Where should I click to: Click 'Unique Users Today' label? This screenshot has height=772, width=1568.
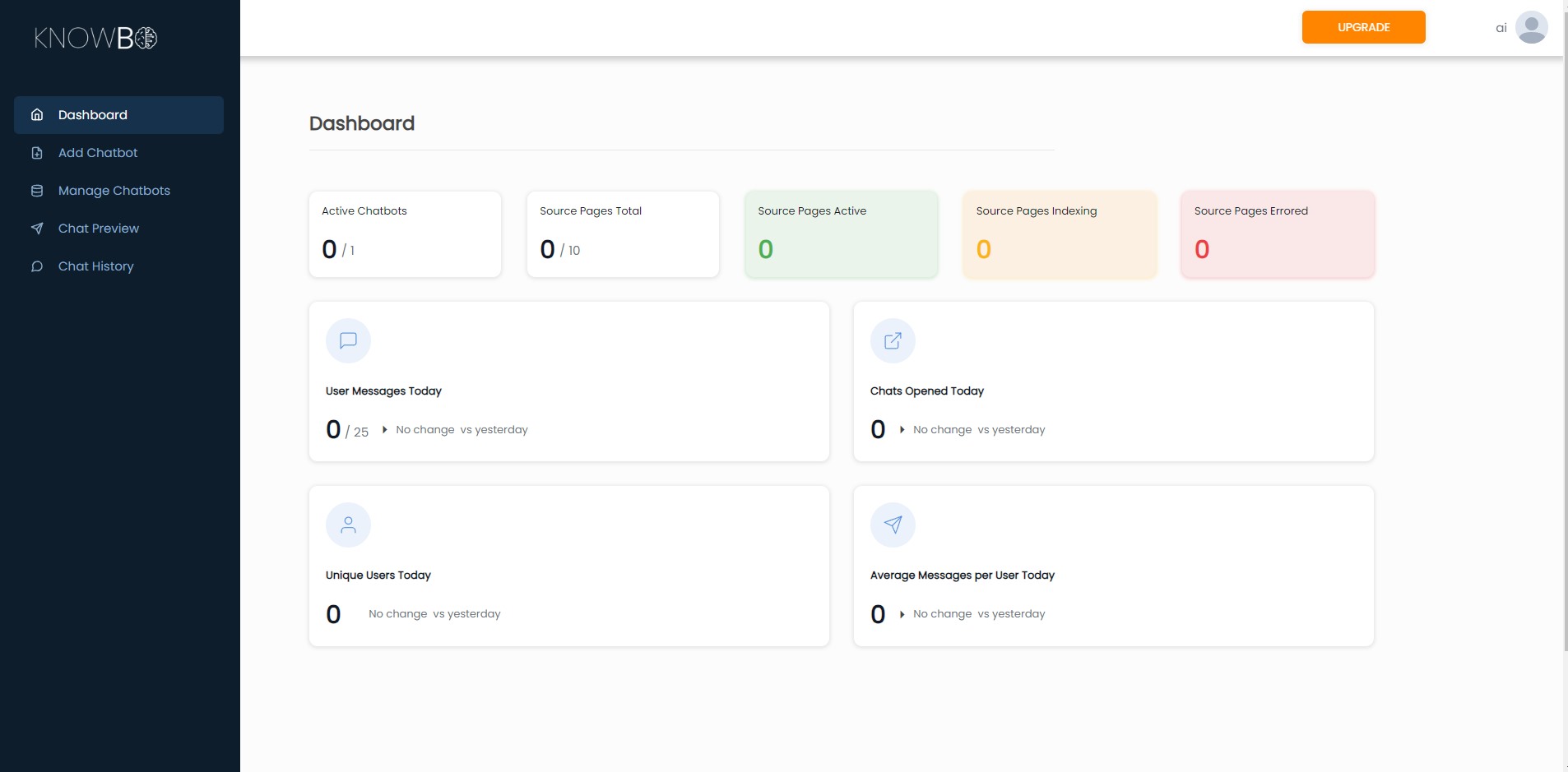coord(378,576)
